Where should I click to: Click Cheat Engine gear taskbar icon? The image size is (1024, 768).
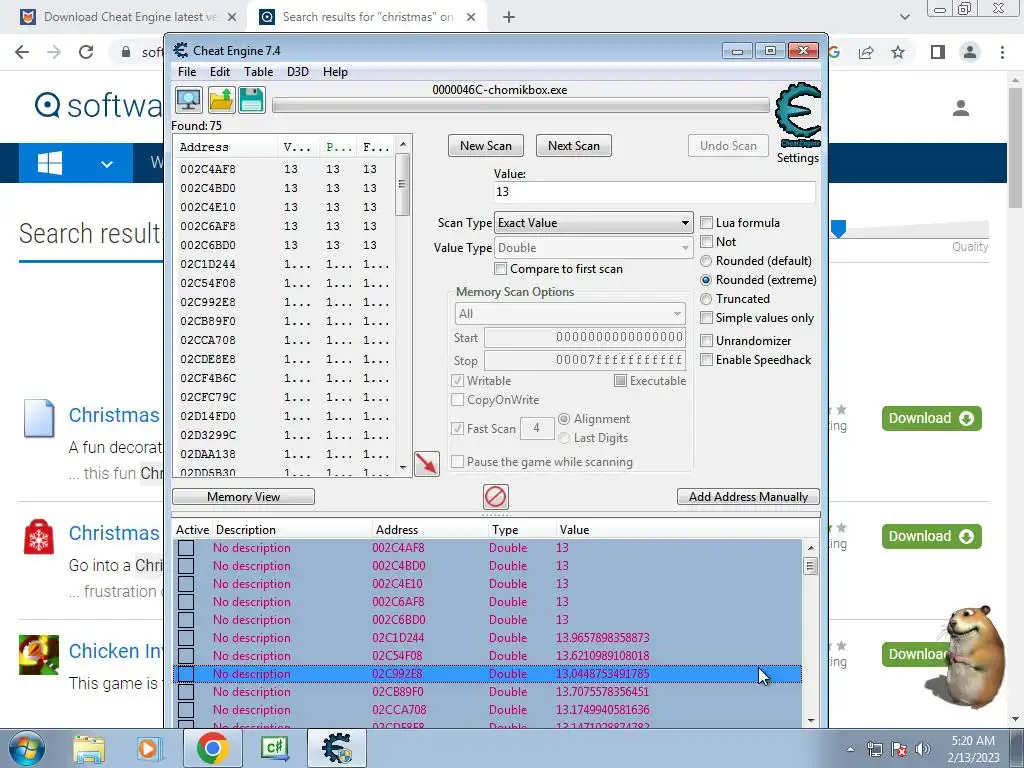coord(337,748)
